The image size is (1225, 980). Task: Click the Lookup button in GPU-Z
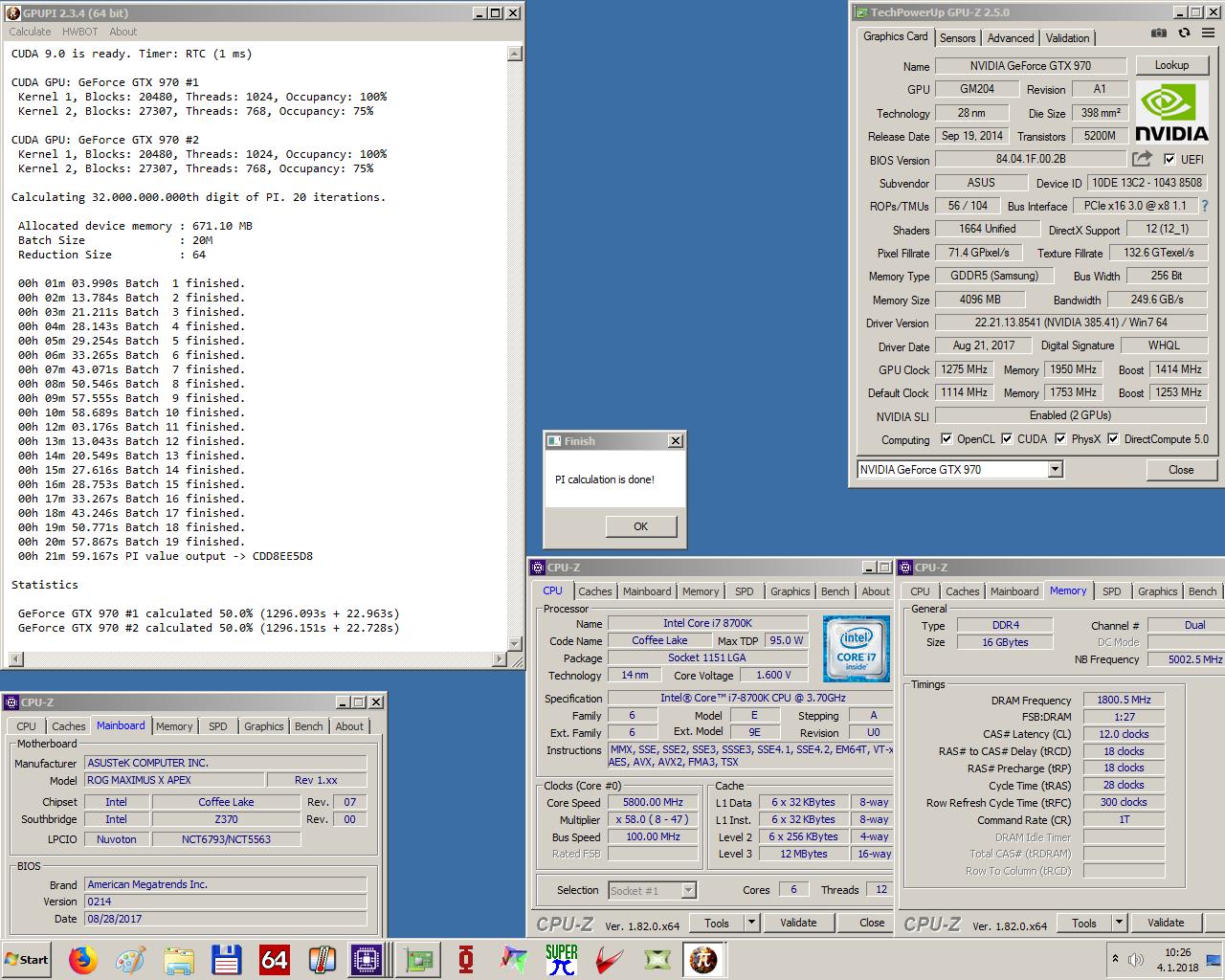[x=1171, y=65]
